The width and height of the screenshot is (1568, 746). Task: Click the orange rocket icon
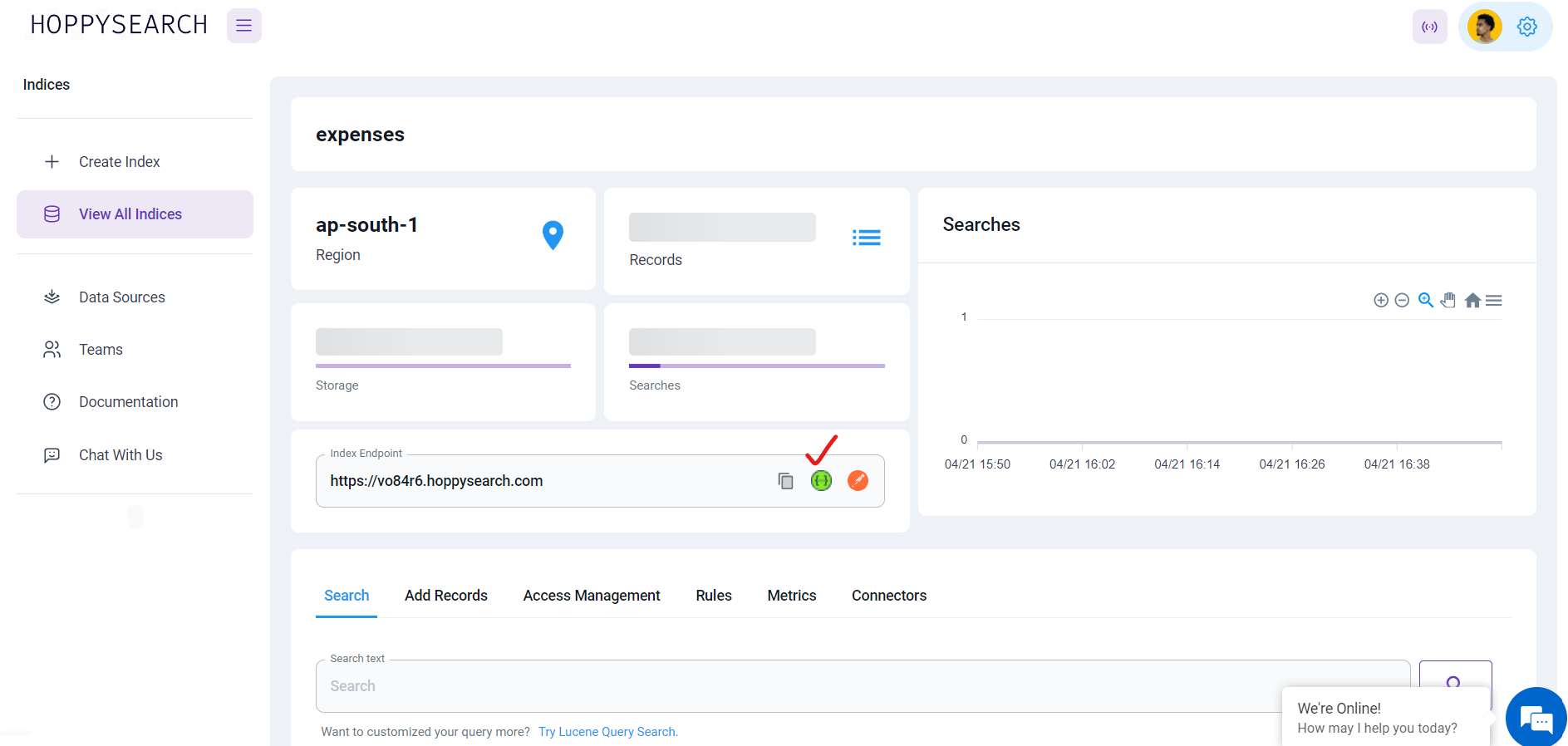click(858, 481)
